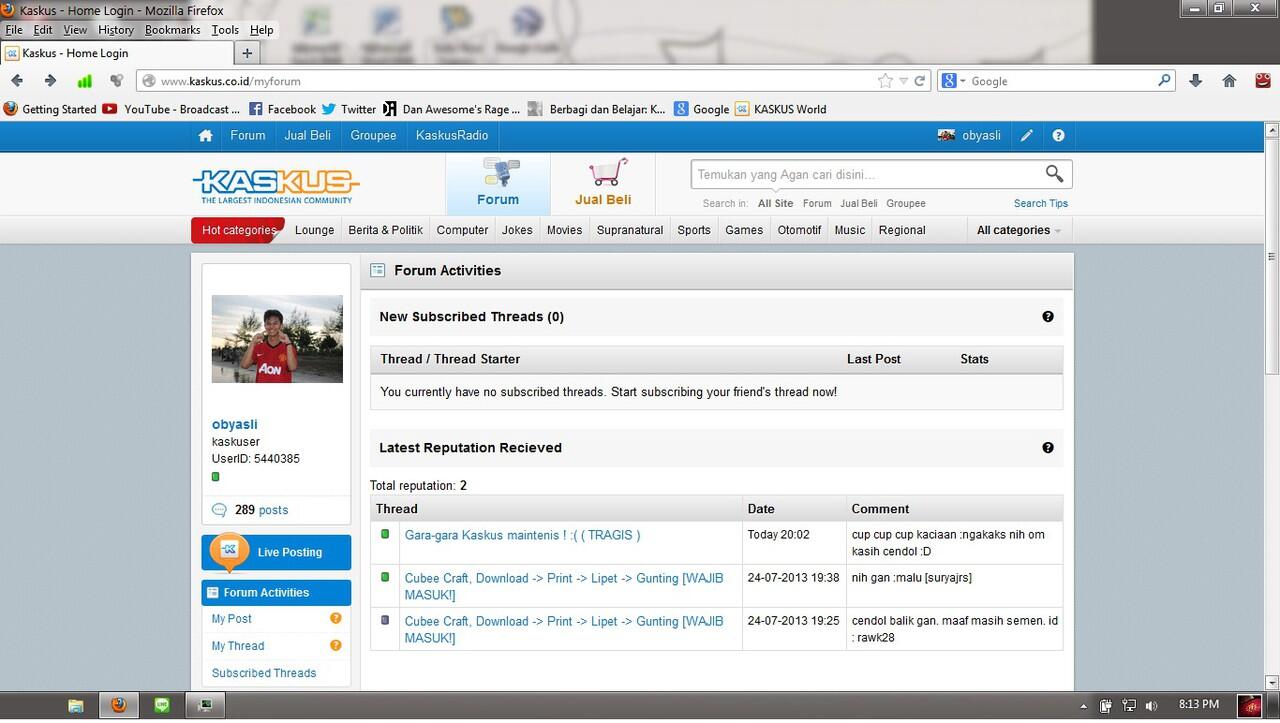The height and width of the screenshot is (723, 1280).
Task: Click the obyasli avatar icon in blue bar
Action: coord(946,136)
